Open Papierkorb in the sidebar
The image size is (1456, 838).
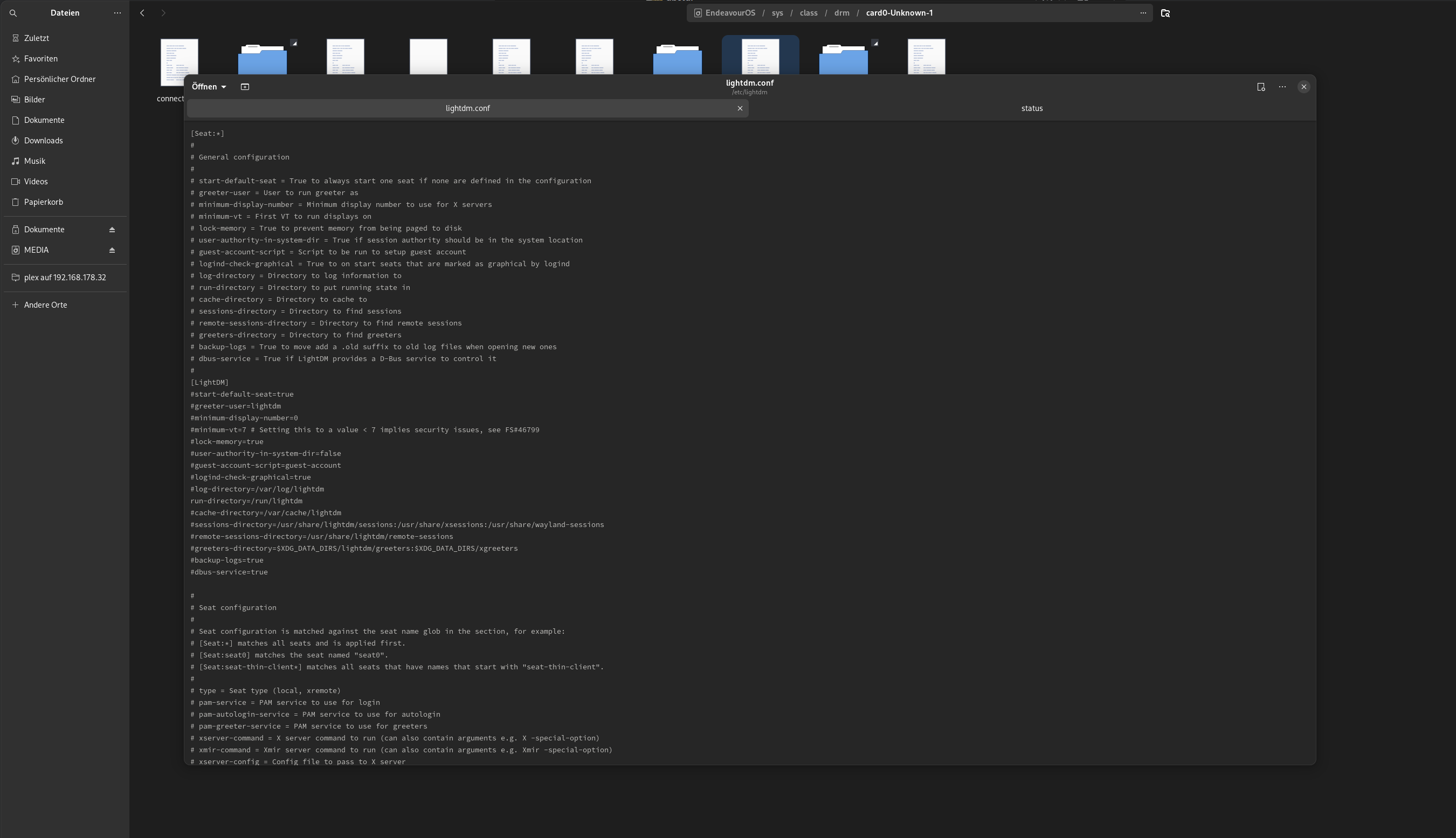(43, 202)
